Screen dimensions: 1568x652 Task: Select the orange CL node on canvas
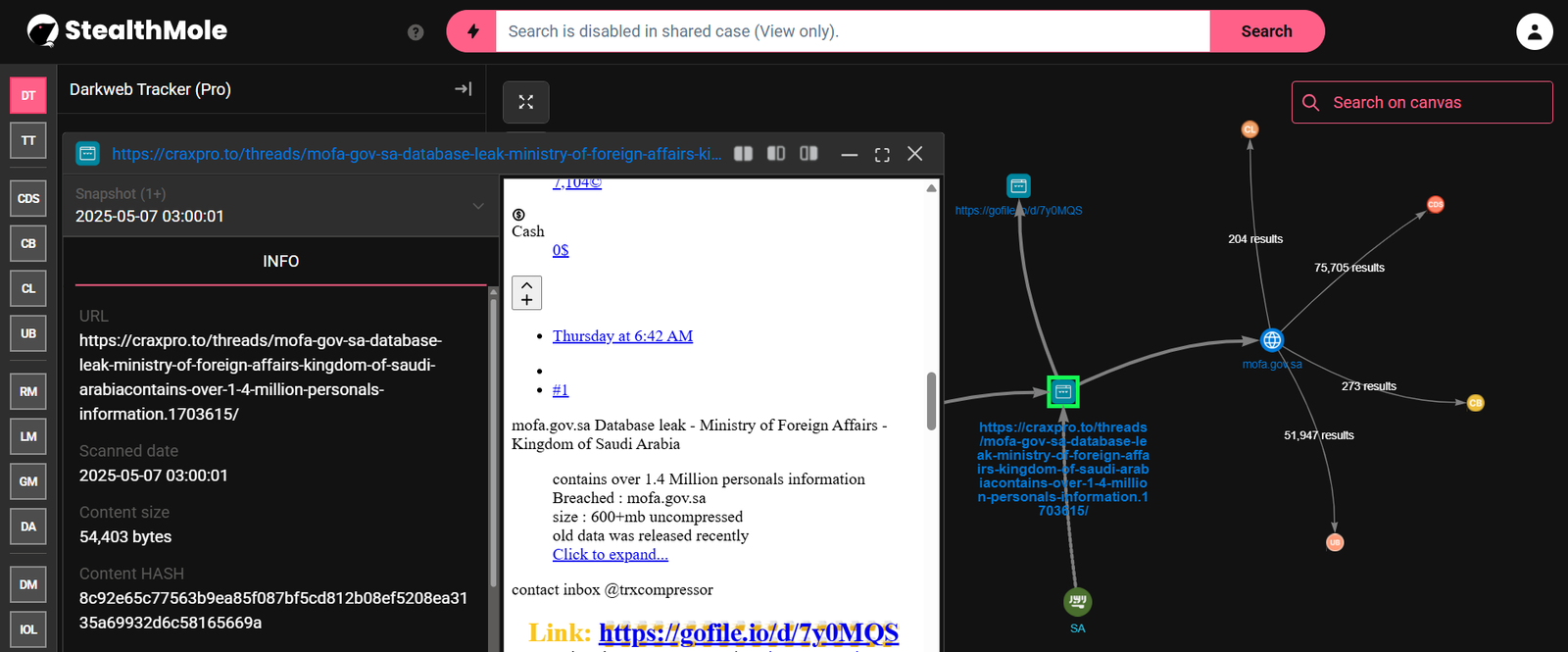click(1249, 129)
